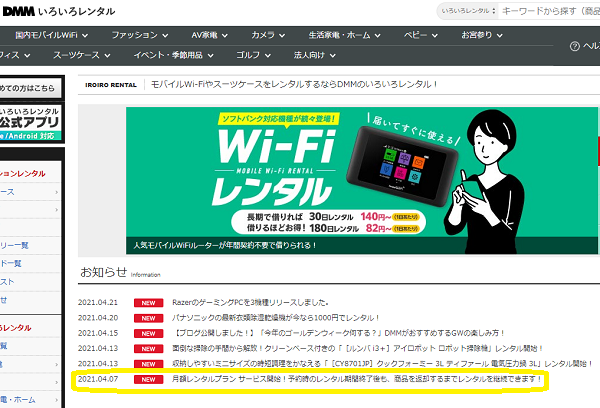The height and width of the screenshot is (408, 600).
Task: Open the ゴールデンウィーク blog news item
Action: [x=338, y=333]
